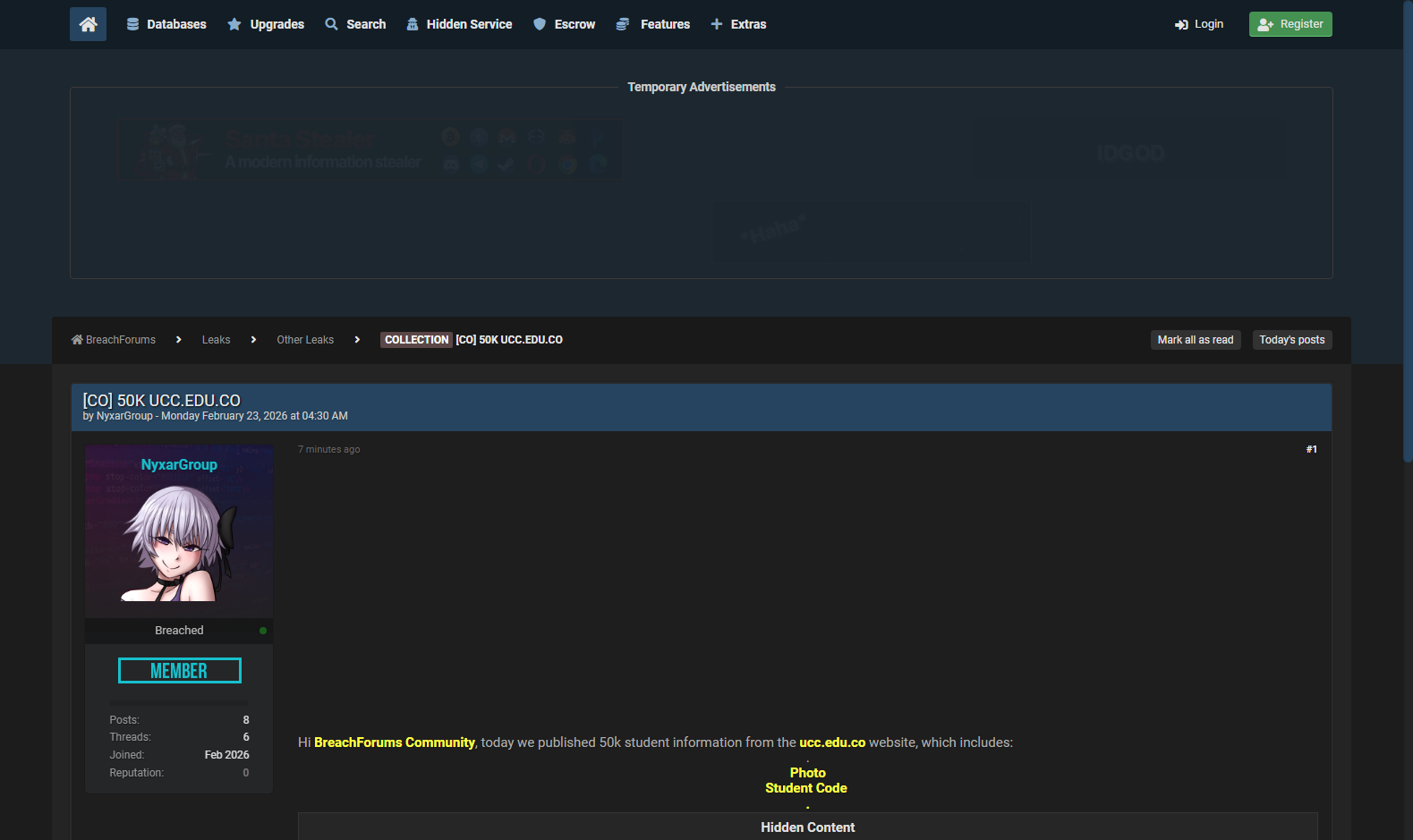Image resolution: width=1413 pixels, height=840 pixels.
Task: Open the Features menu item
Action: click(665, 24)
